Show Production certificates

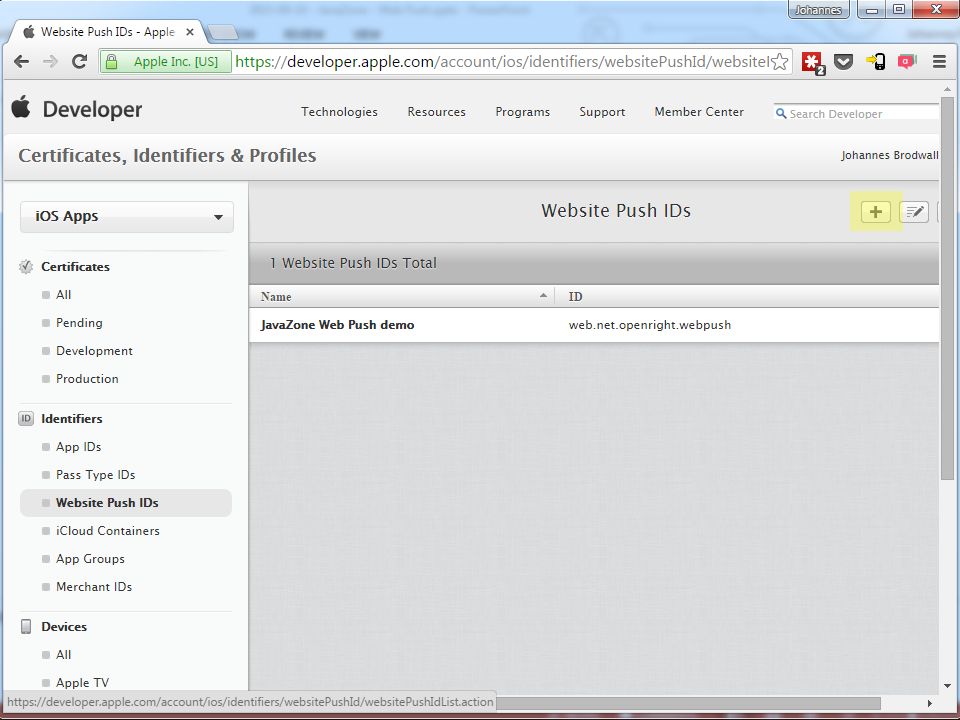[87, 379]
